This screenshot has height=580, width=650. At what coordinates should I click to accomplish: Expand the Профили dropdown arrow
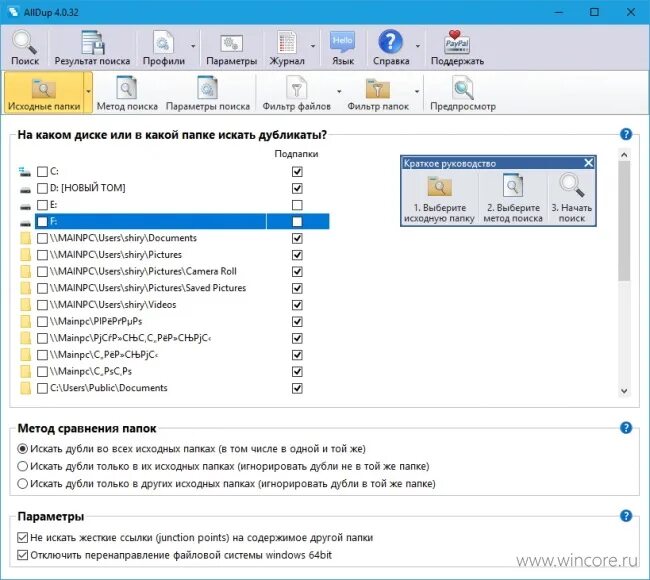click(193, 46)
